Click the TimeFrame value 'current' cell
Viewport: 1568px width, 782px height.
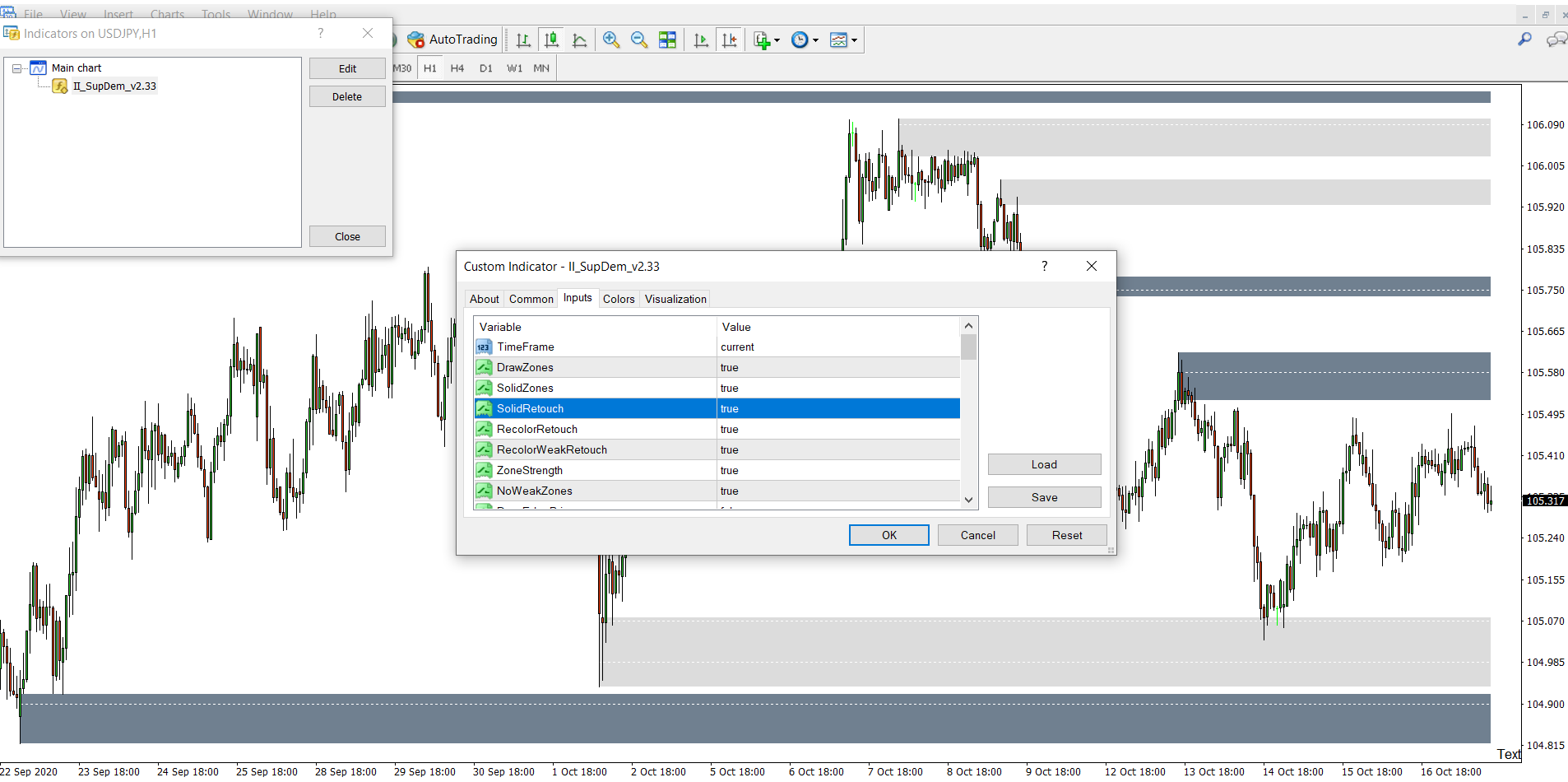pyautogui.click(x=838, y=347)
